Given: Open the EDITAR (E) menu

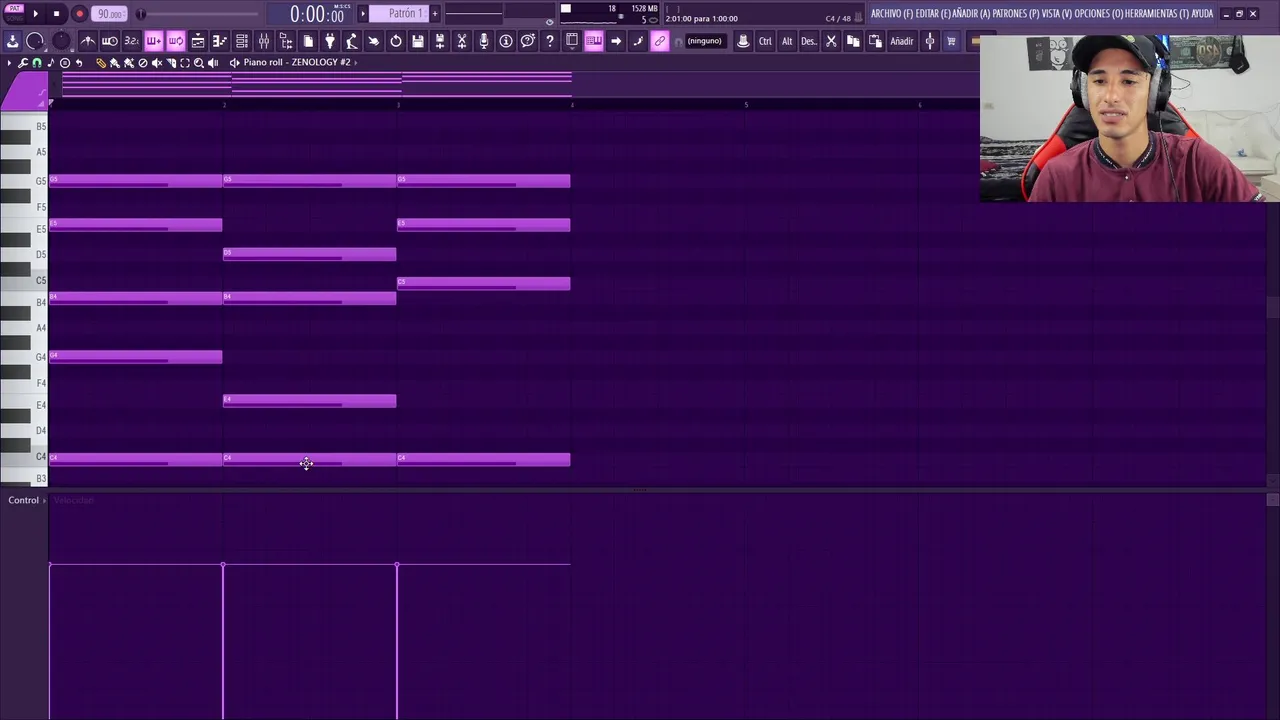Looking at the screenshot, I should 933,14.
